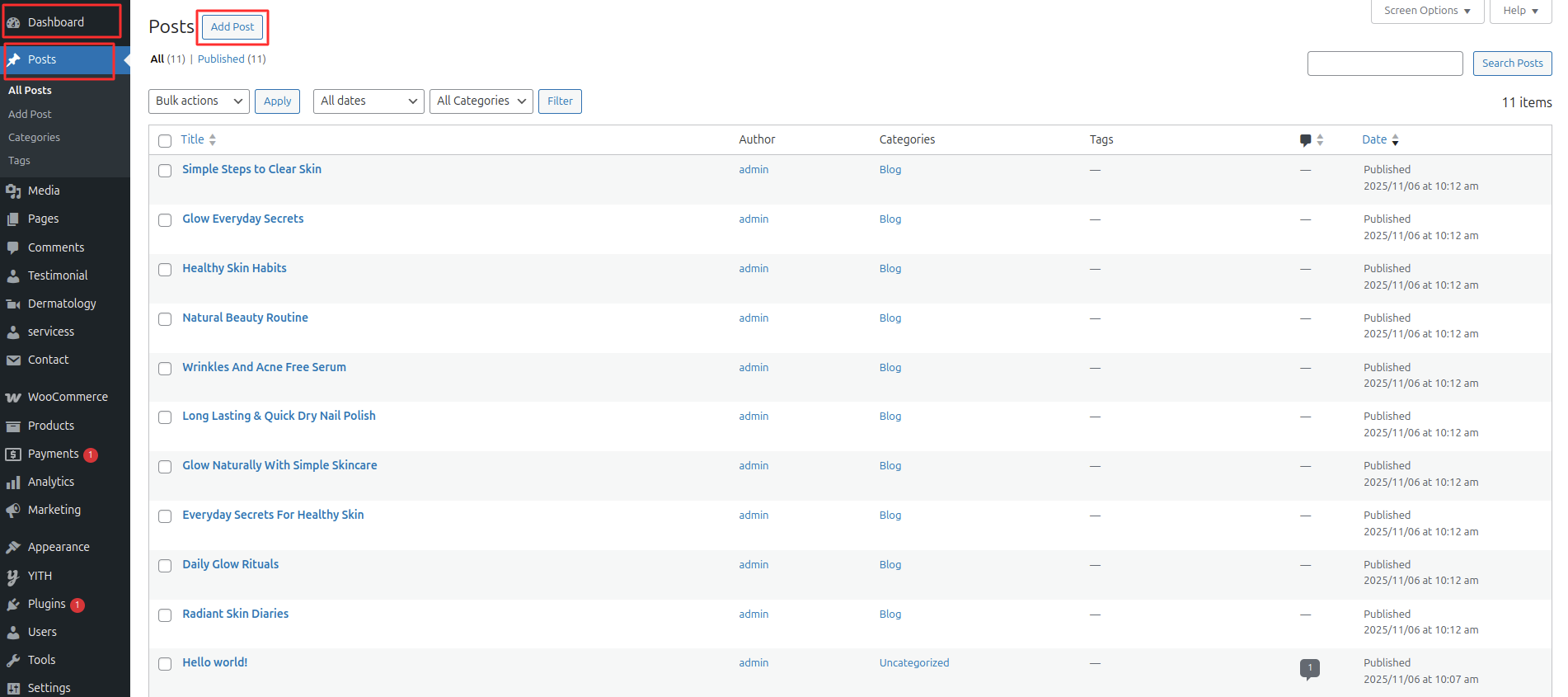1568x697 pixels.
Task: Click the Payments notification badge
Action: [x=91, y=454]
